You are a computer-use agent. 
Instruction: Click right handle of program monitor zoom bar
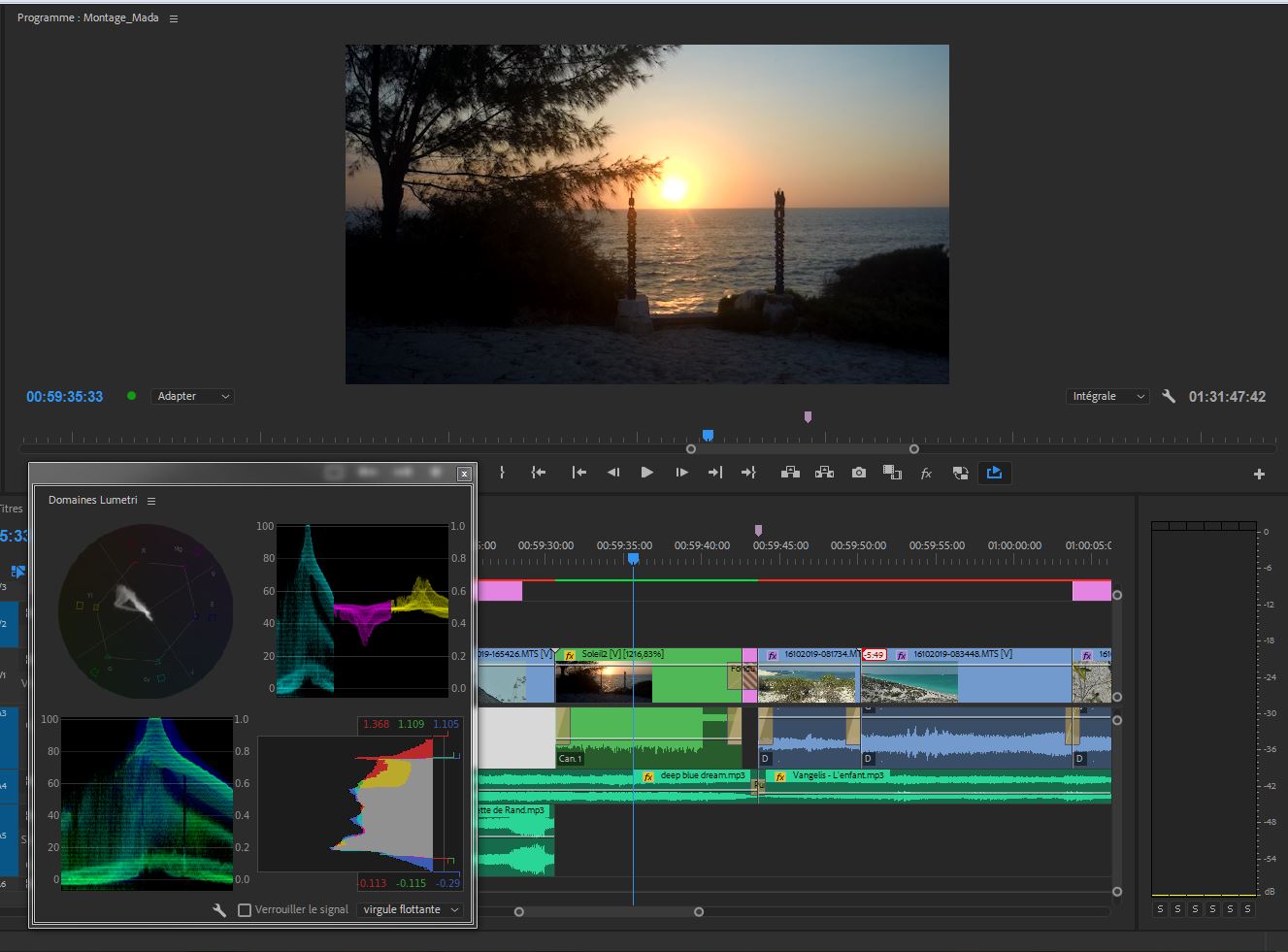pos(913,449)
